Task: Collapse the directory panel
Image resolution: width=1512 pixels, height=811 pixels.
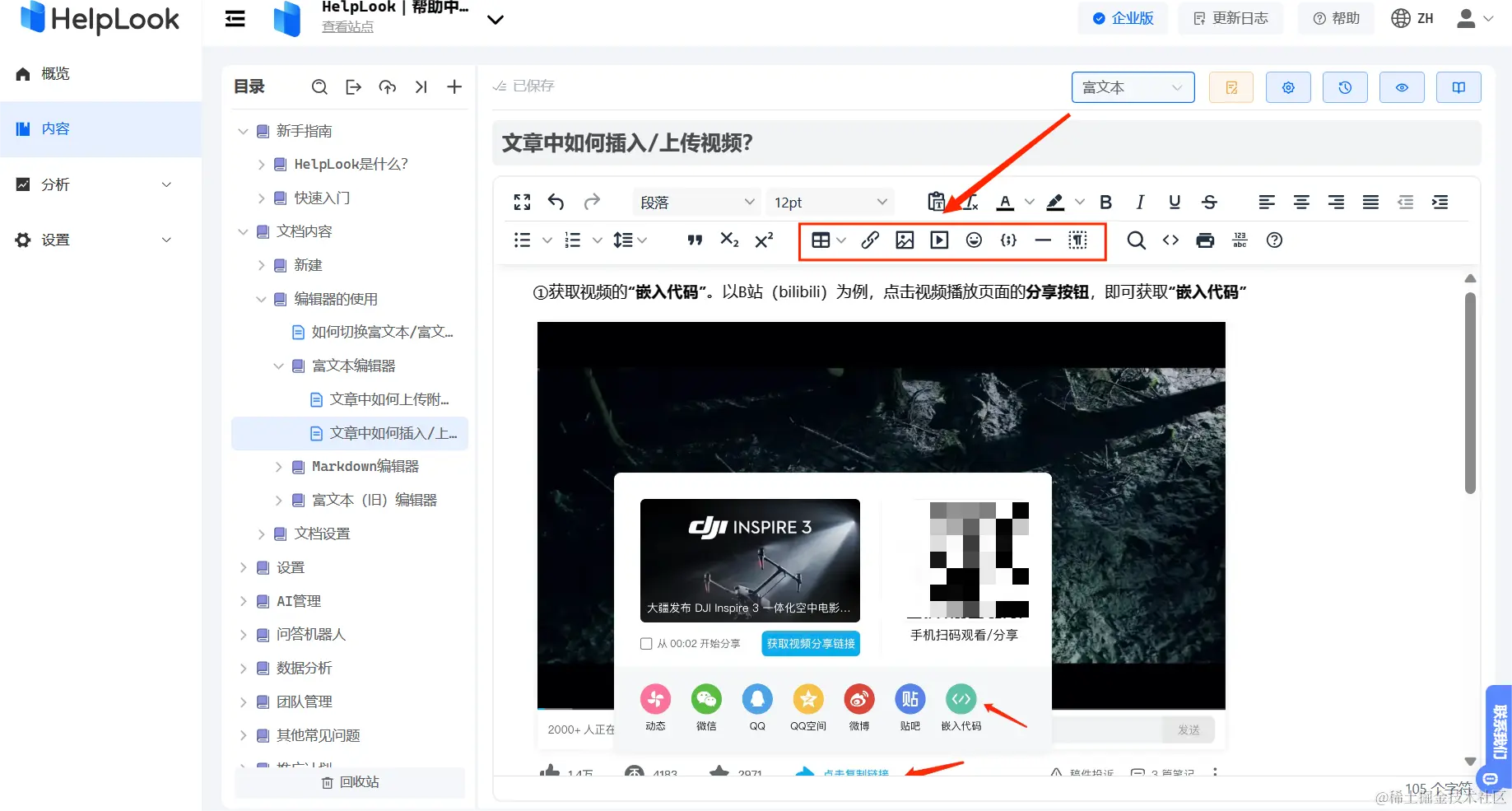Action: [x=421, y=86]
